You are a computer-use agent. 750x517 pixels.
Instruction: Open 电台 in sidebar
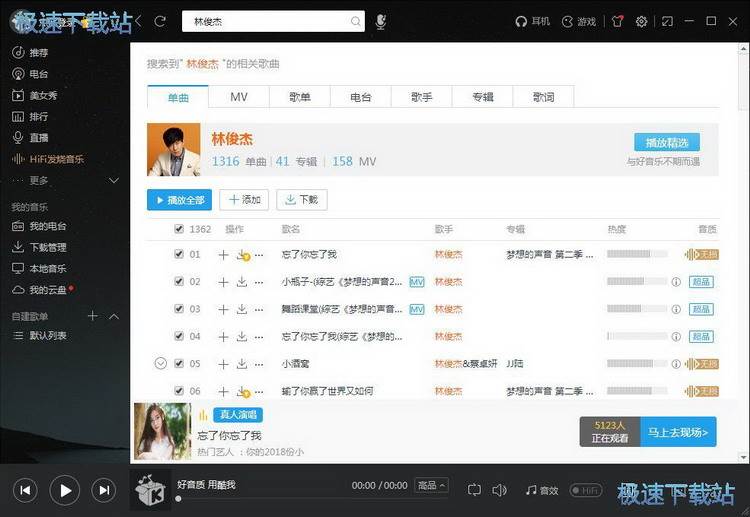coord(30,74)
